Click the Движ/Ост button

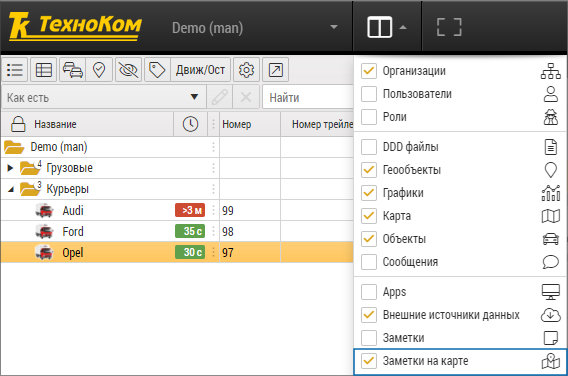[x=200, y=70]
